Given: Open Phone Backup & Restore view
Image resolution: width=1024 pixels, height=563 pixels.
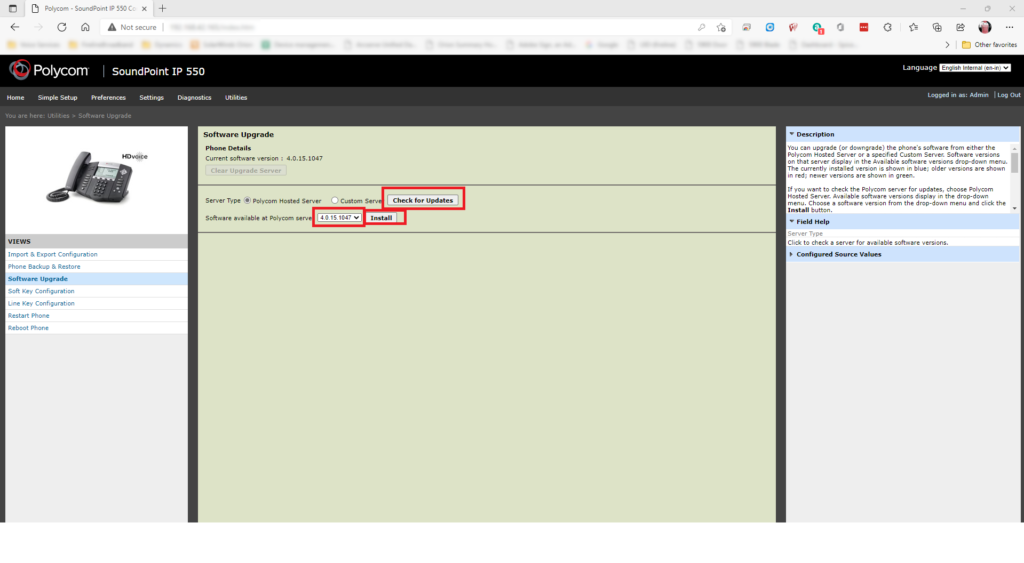Looking at the screenshot, I should 44,266.
